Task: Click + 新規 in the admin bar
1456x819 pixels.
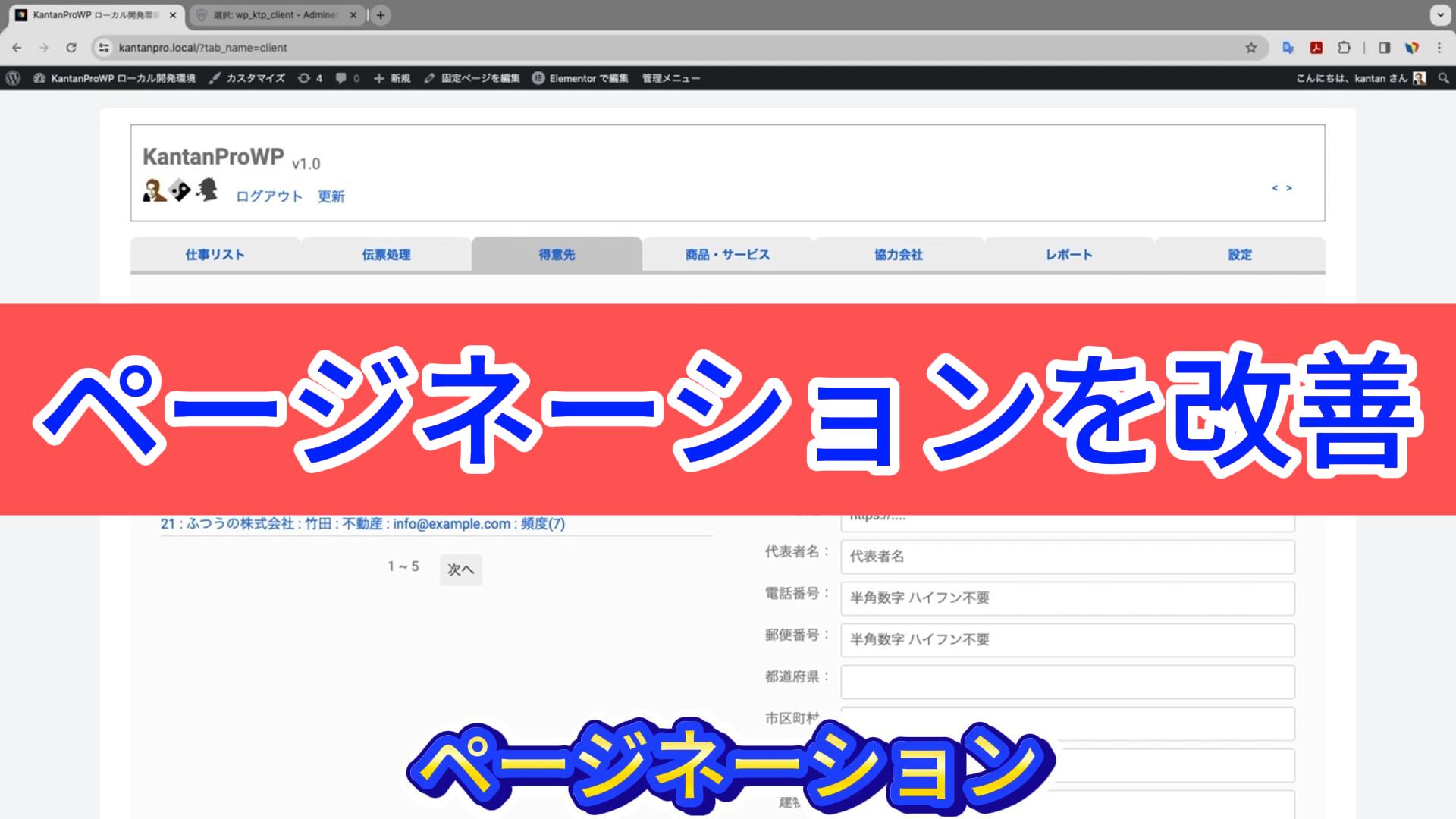Action: point(391,78)
